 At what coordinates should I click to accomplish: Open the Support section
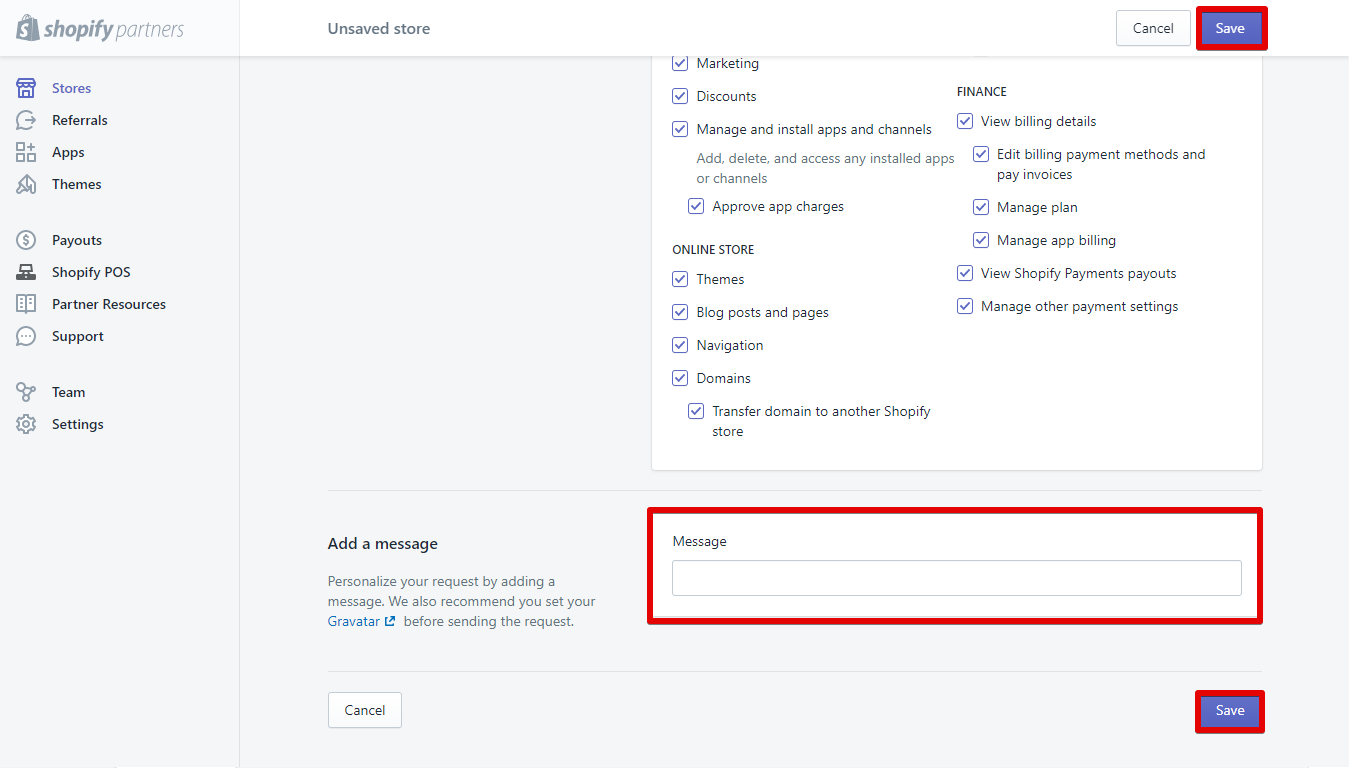coord(77,336)
